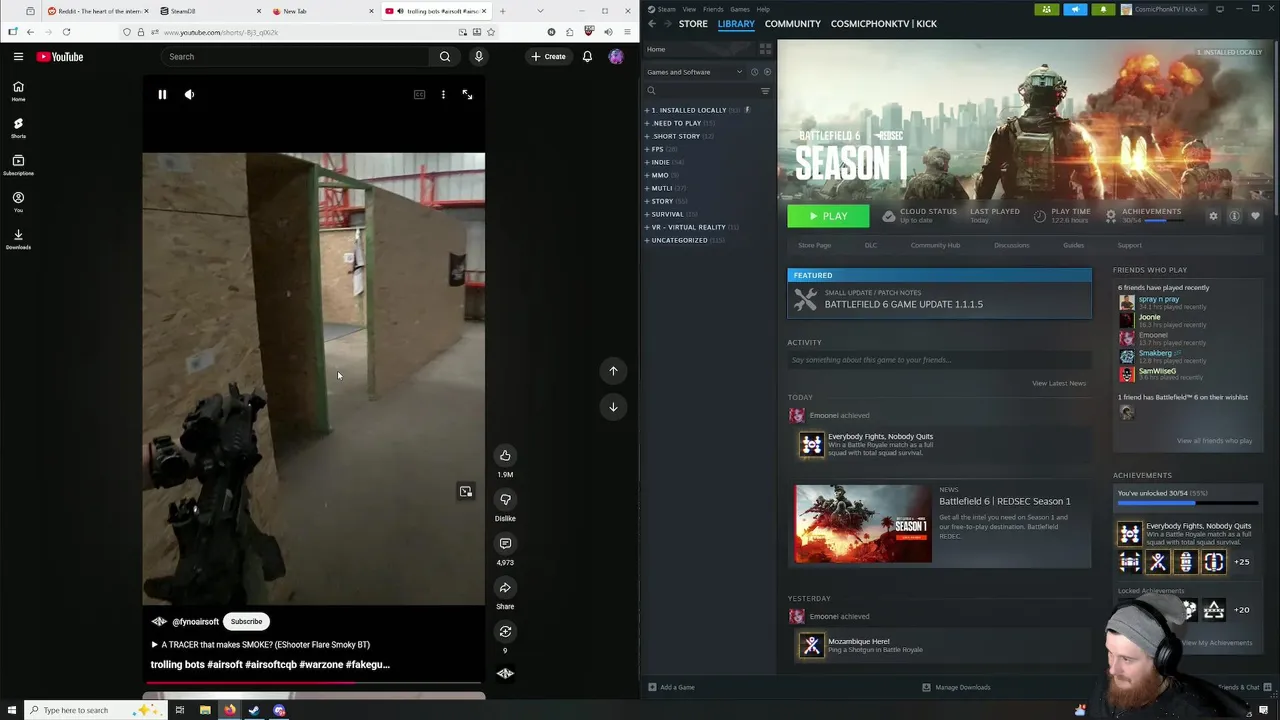The height and width of the screenshot is (720, 1280).
Task: Bookmark this page with star icon
Action: pos(490,32)
